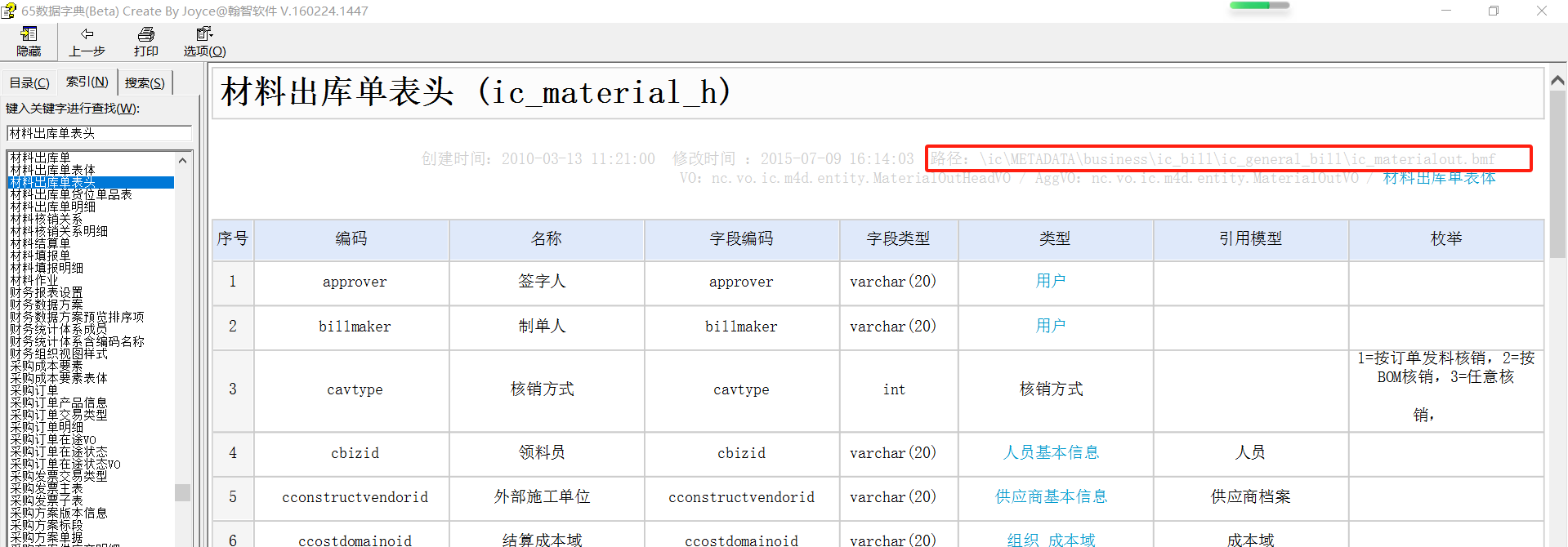Select 材料作业 in list
Screen dimensions: 1568x547
coord(34,280)
